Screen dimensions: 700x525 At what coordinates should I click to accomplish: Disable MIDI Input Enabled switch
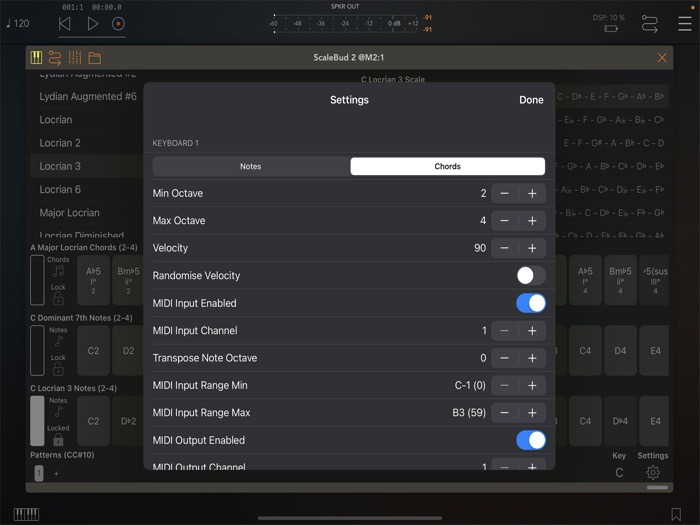(x=531, y=303)
